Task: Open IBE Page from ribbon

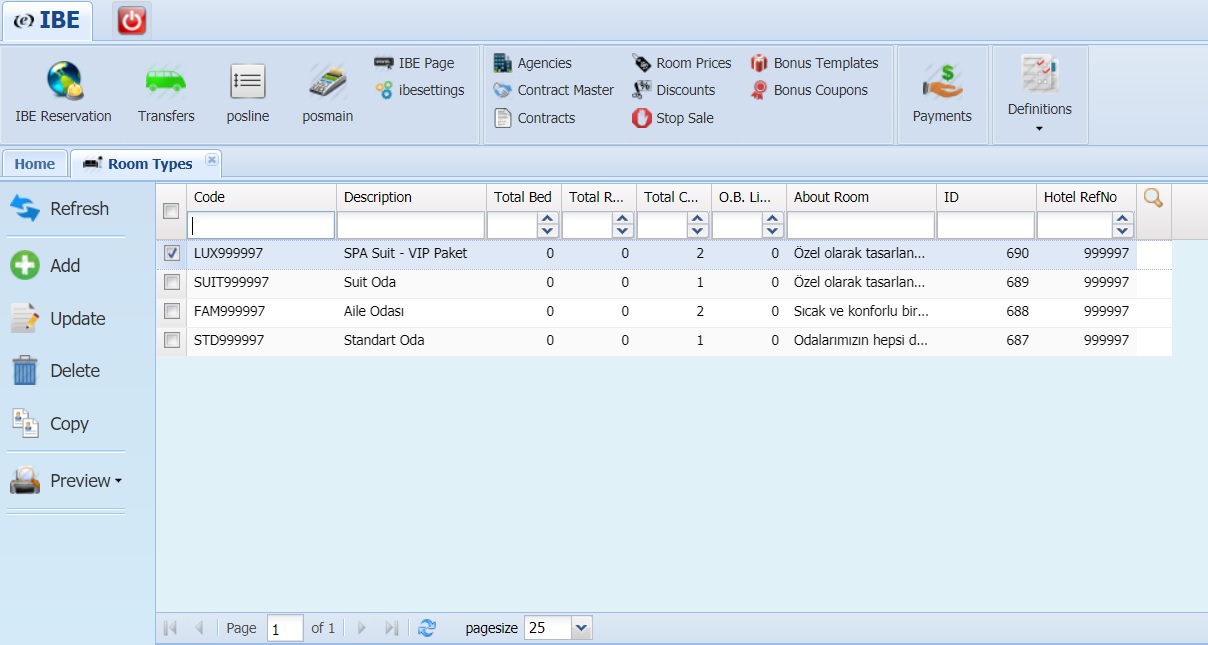Action: pyautogui.click(x=415, y=63)
